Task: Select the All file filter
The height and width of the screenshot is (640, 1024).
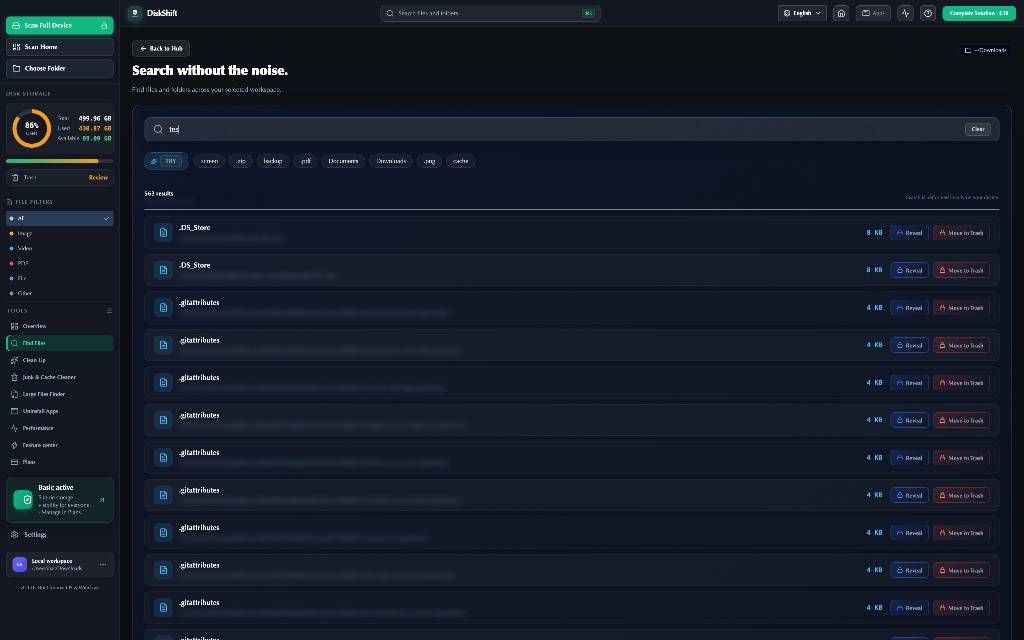Action: coord(59,218)
